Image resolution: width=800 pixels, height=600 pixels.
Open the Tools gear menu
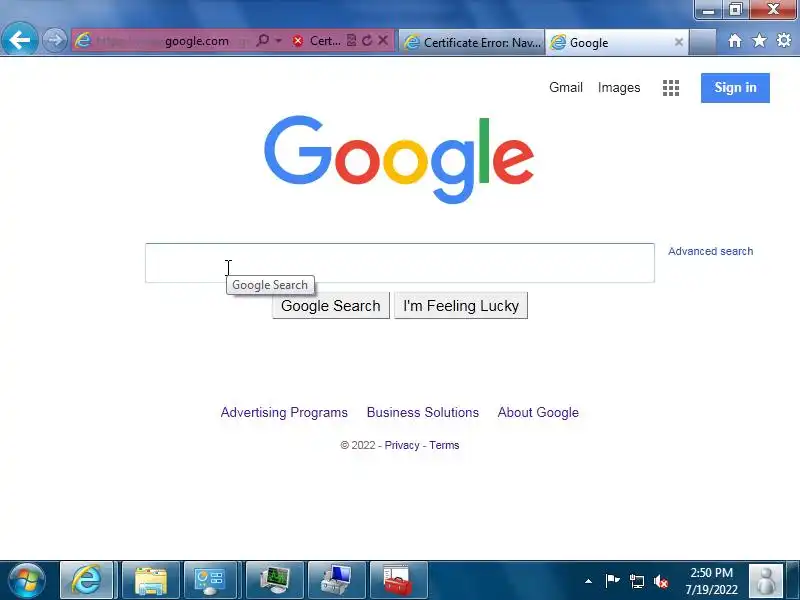[x=784, y=40]
